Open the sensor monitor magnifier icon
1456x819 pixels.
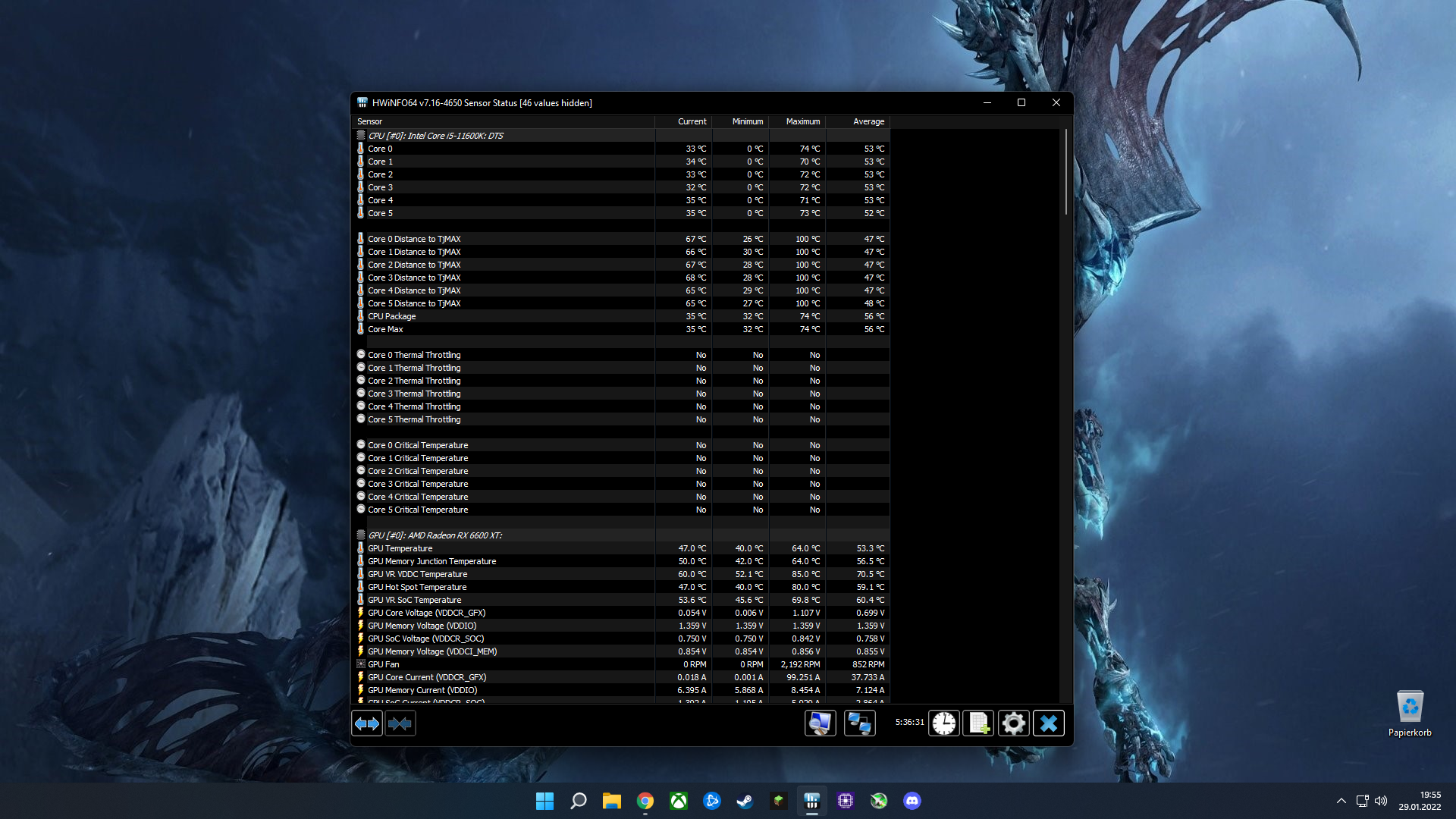click(820, 723)
